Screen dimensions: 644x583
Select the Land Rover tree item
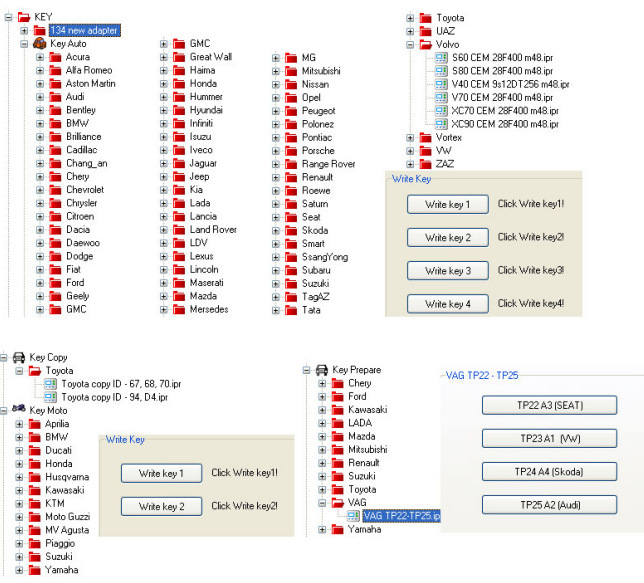click(213, 230)
